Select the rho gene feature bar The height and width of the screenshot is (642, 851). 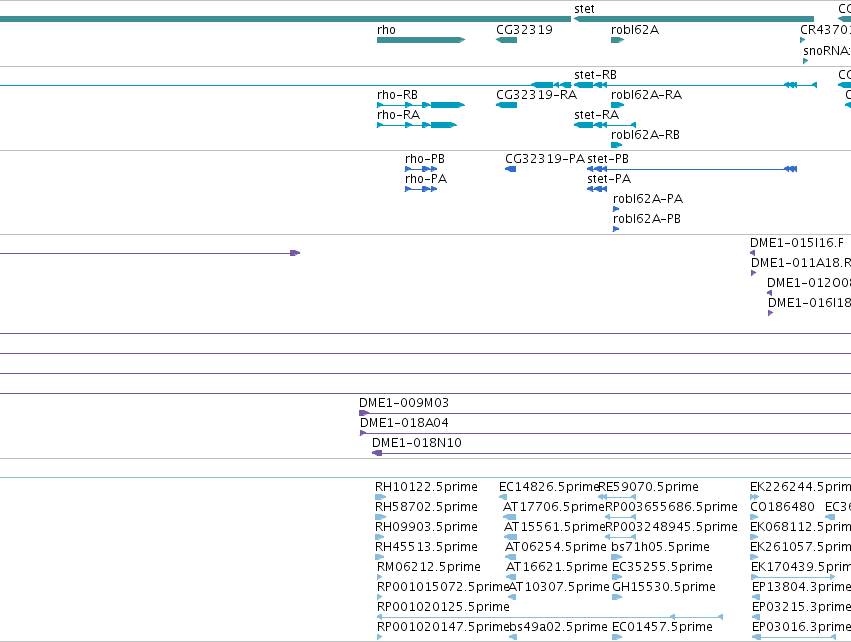(x=421, y=40)
